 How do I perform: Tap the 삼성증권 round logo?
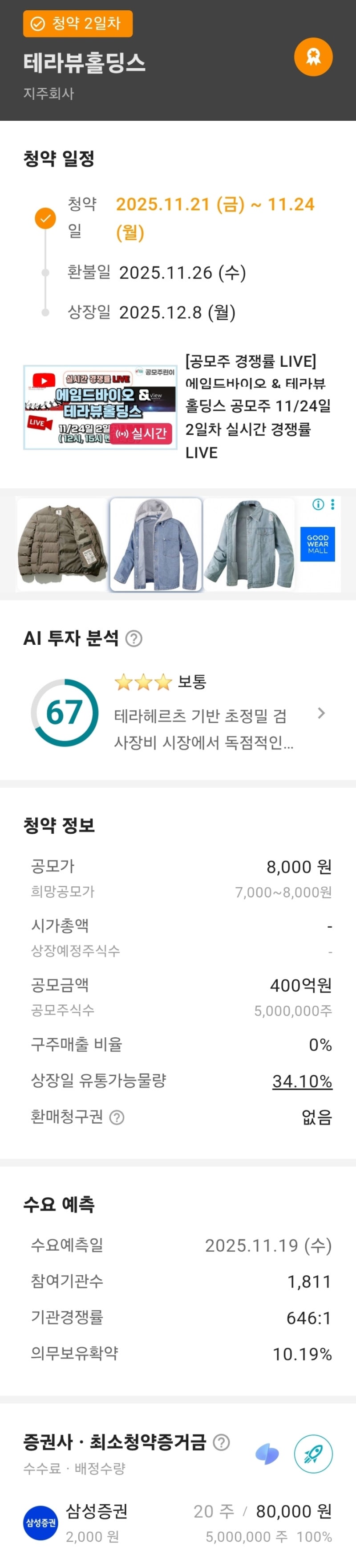(40, 1523)
